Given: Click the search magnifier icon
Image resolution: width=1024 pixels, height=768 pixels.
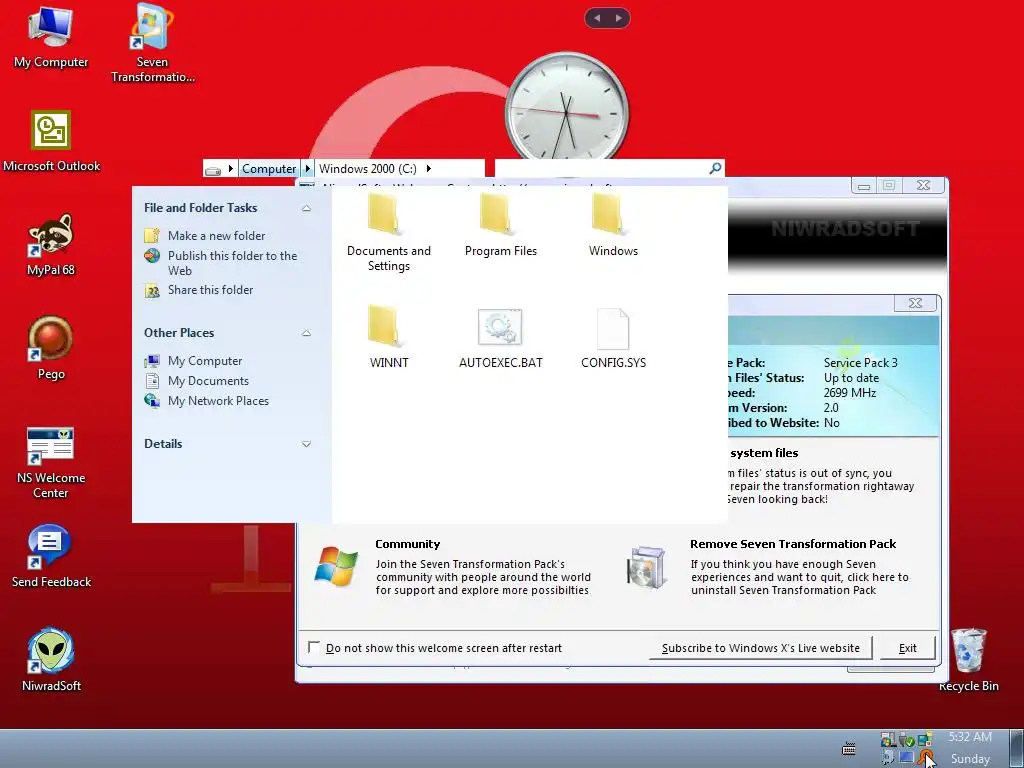Looking at the screenshot, I should [715, 168].
